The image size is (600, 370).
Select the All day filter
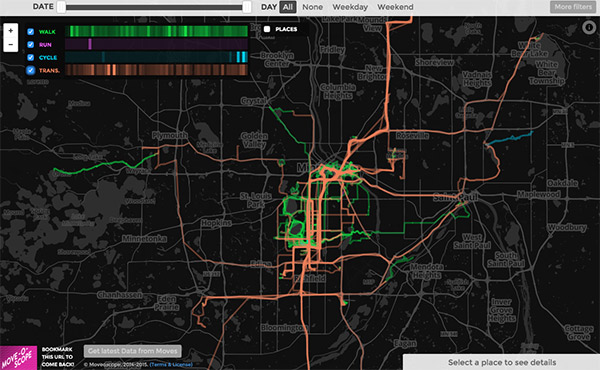click(x=288, y=7)
